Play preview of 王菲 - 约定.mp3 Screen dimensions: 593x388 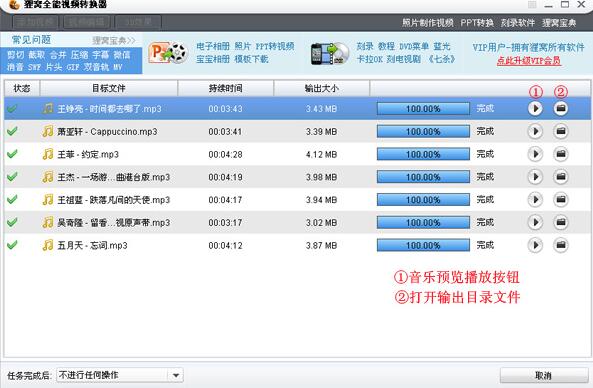pyautogui.click(x=535, y=154)
